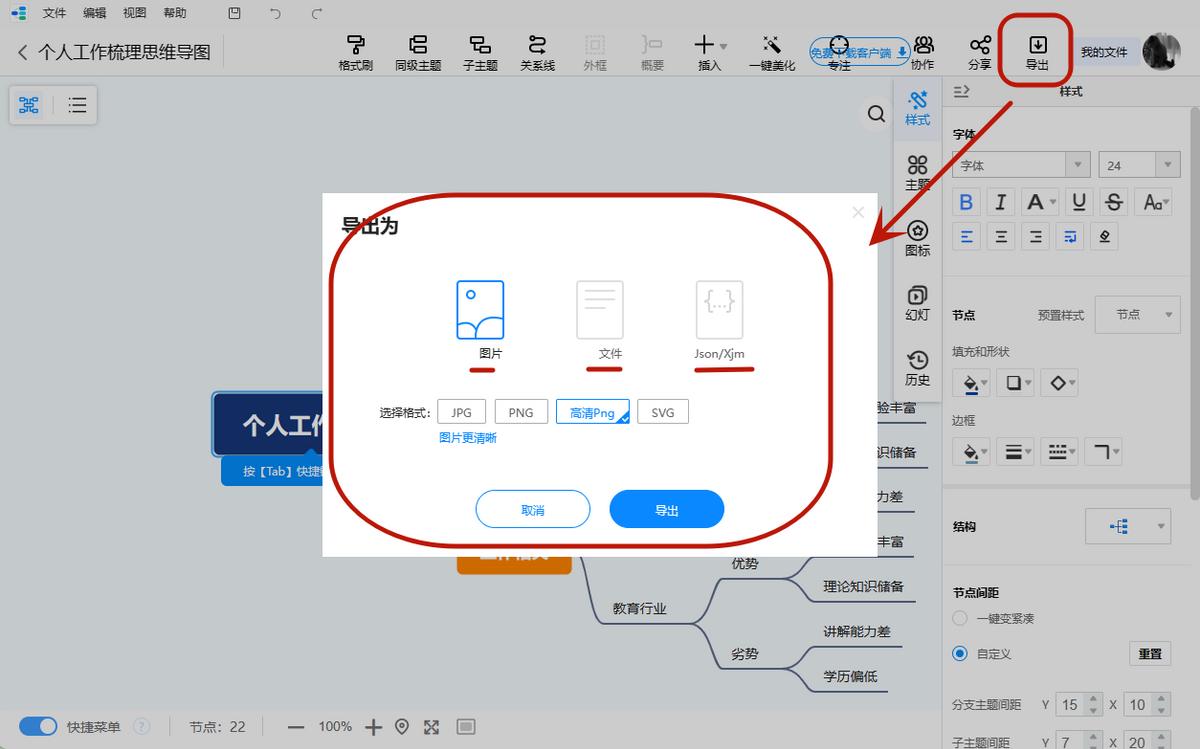The height and width of the screenshot is (749, 1200).
Task: Cancel the export dialog via 取消
Action: click(x=533, y=509)
